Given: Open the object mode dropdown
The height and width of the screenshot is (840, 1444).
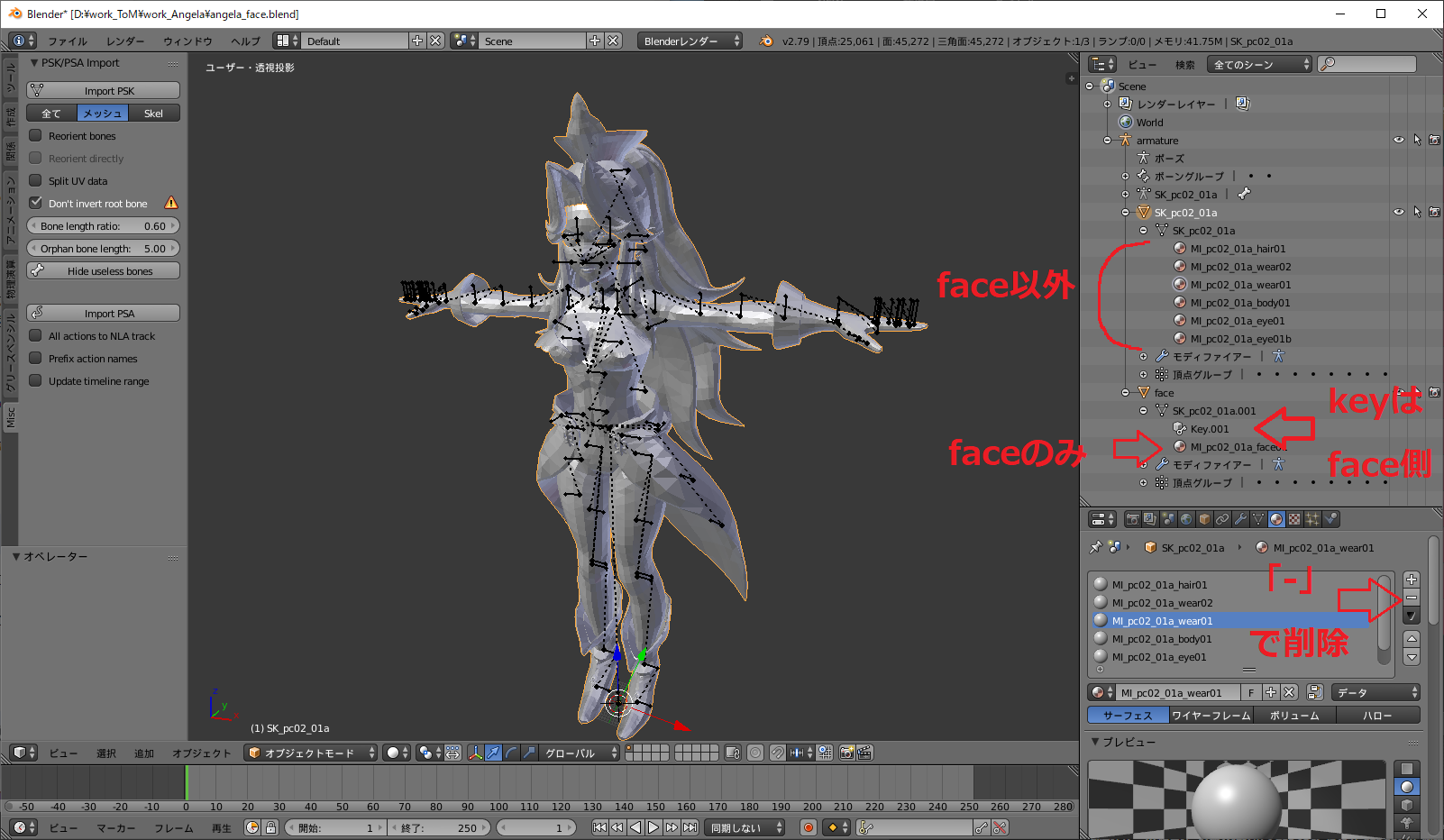Looking at the screenshot, I should (x=311, y=753).
